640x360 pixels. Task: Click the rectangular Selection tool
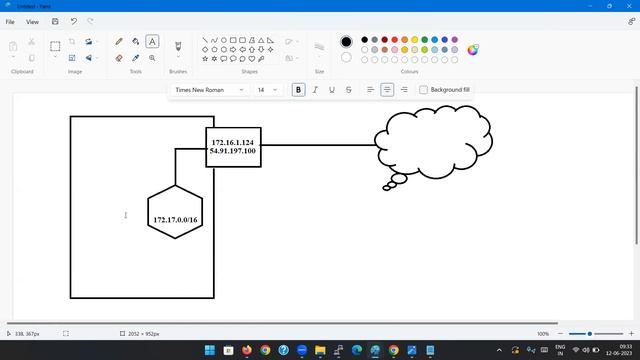click(x=55, y=46)
